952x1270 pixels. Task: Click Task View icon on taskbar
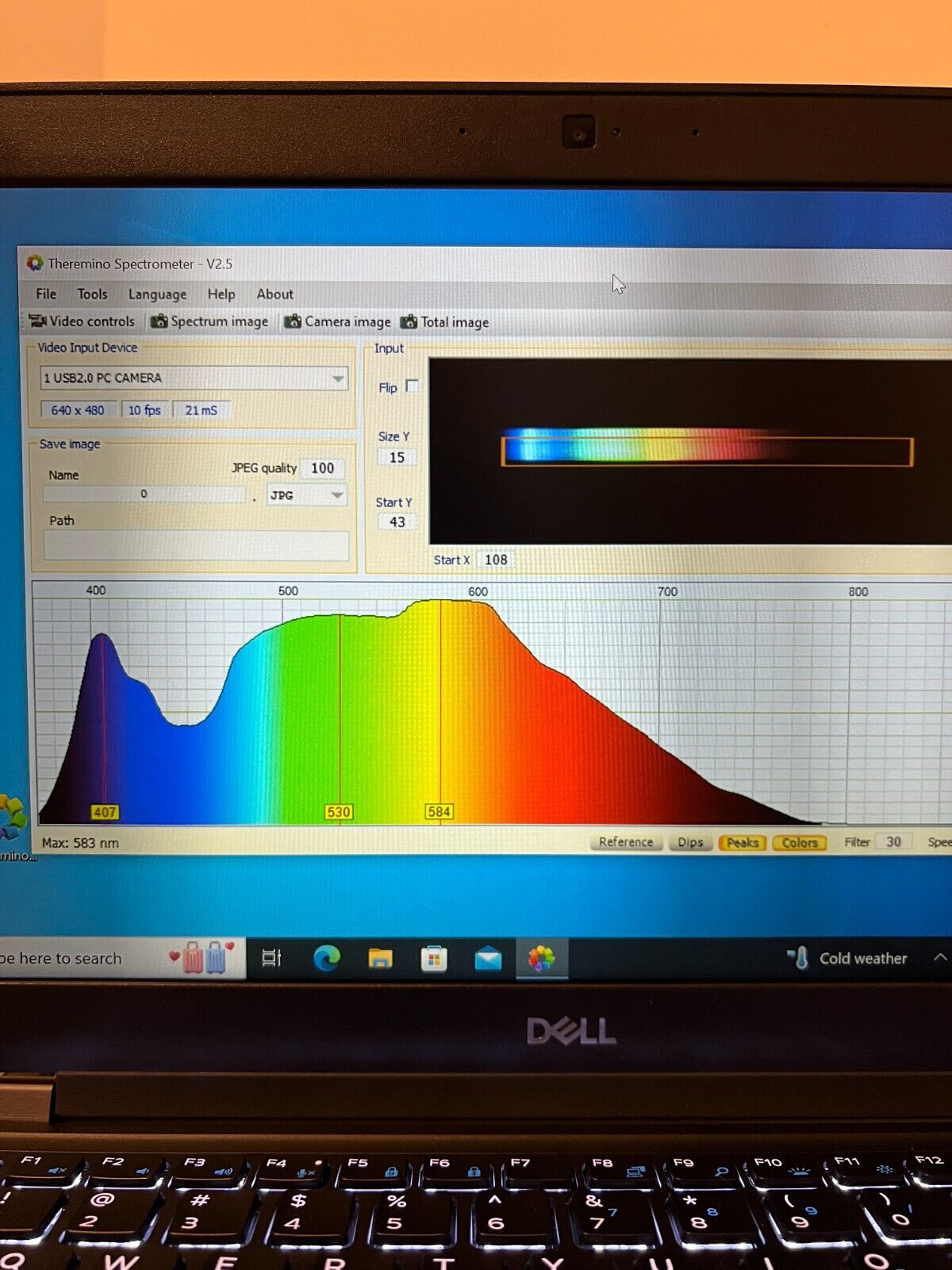click(271, 959)
